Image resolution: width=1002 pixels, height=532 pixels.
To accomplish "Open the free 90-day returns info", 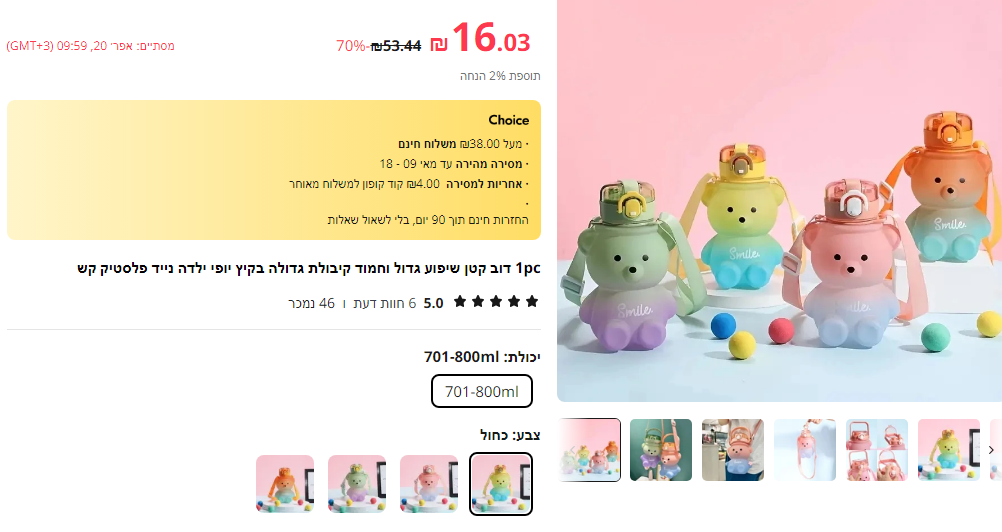I will [x=428, y=220].
